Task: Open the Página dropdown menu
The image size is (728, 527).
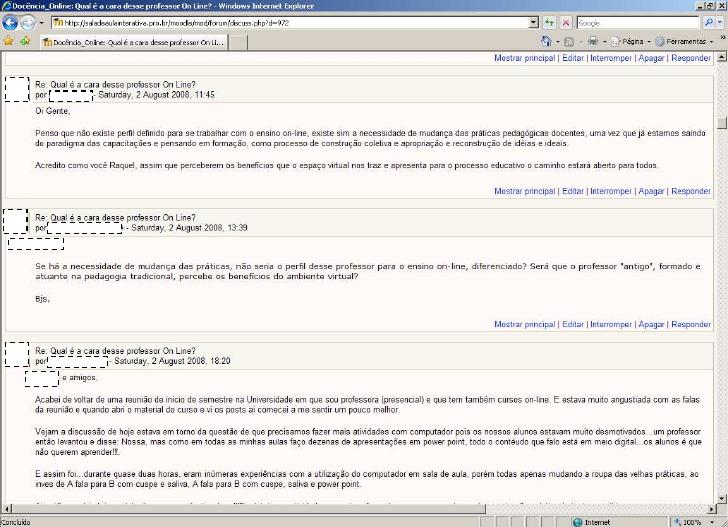Action: point(635,42)
